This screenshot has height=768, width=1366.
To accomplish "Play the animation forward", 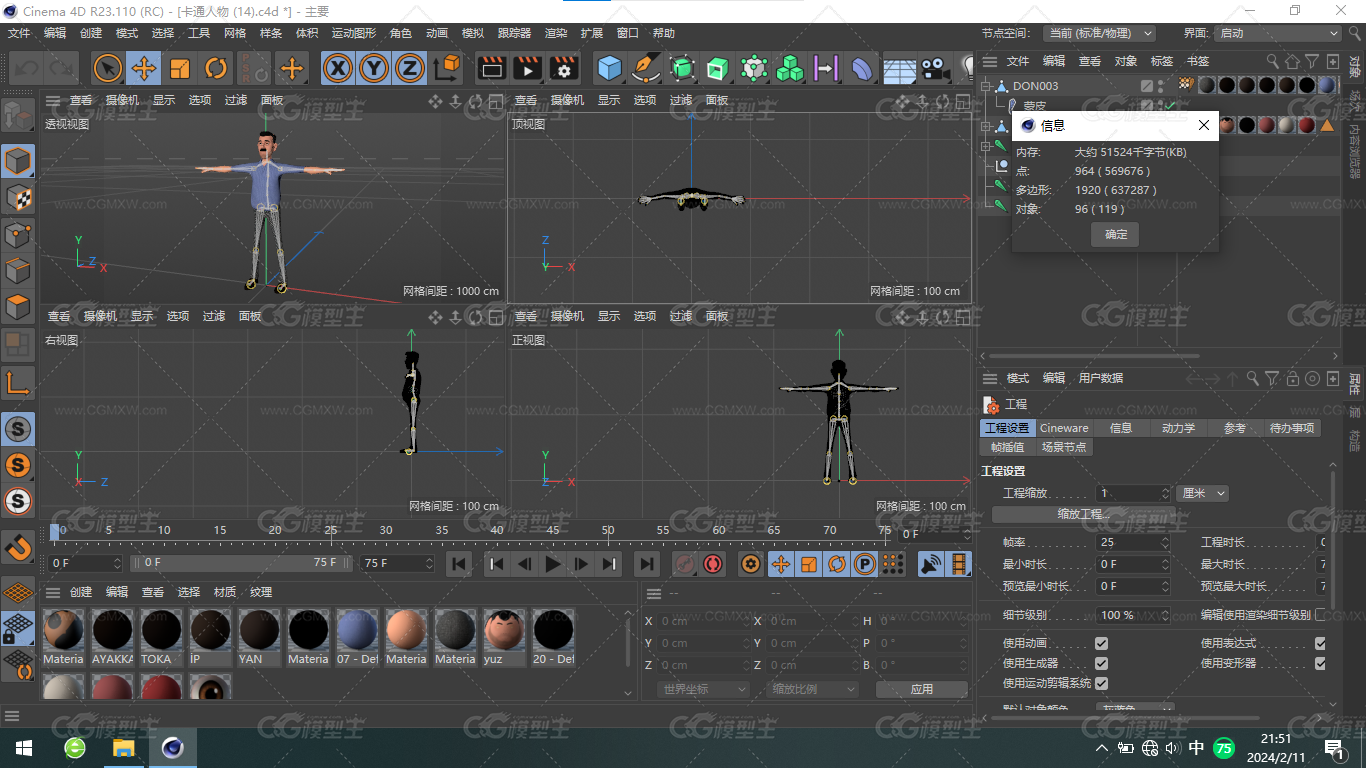I will pos(553,564).
